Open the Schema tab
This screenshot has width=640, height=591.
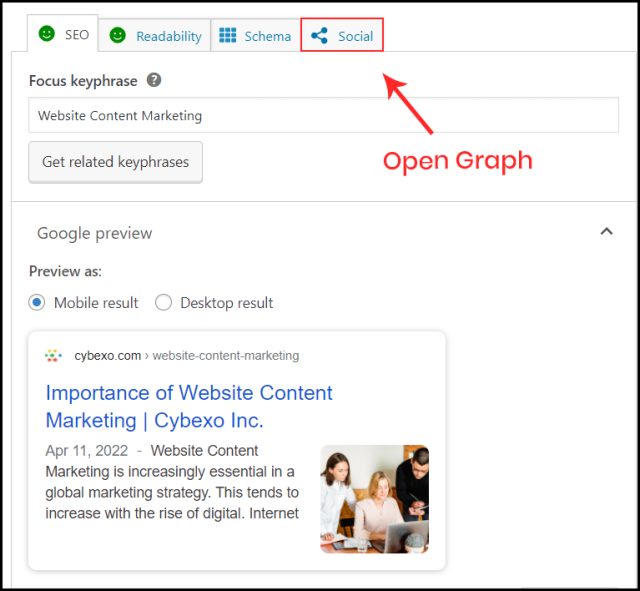point(255,36)
